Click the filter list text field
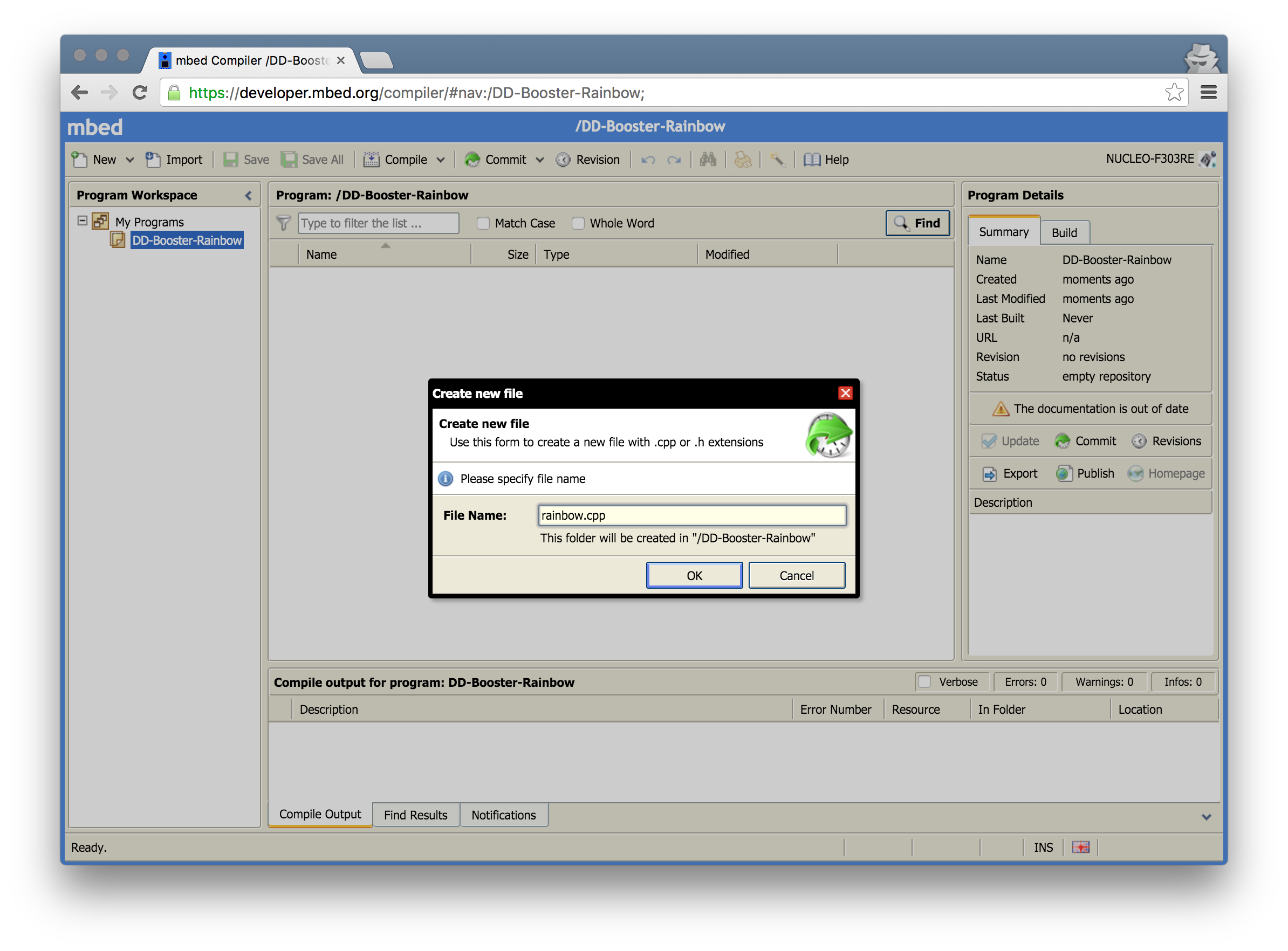Image resolution: width=1288 pixels, height=951 pixels. [378, 223]
